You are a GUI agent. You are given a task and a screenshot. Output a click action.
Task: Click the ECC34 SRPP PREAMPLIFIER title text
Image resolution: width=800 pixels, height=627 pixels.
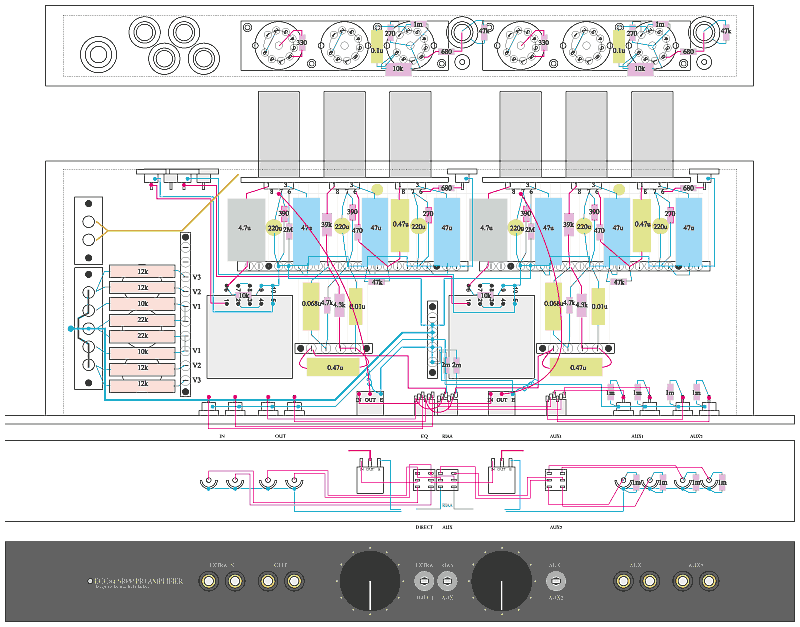141,580
